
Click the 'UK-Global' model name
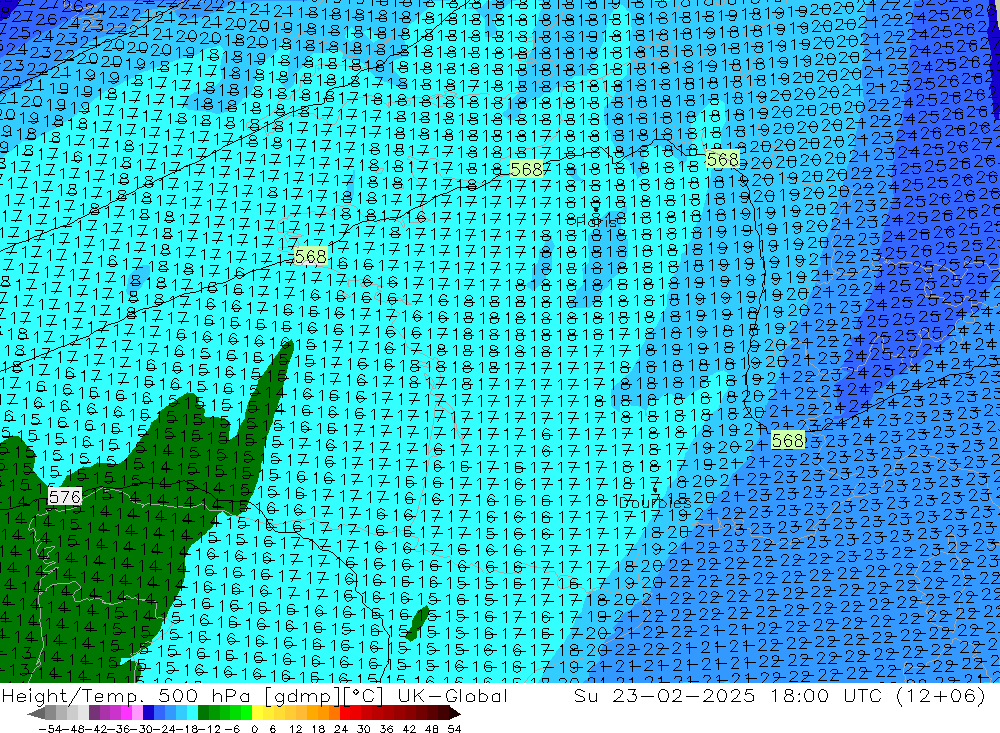pyautogui.click(x=453, y=696)
